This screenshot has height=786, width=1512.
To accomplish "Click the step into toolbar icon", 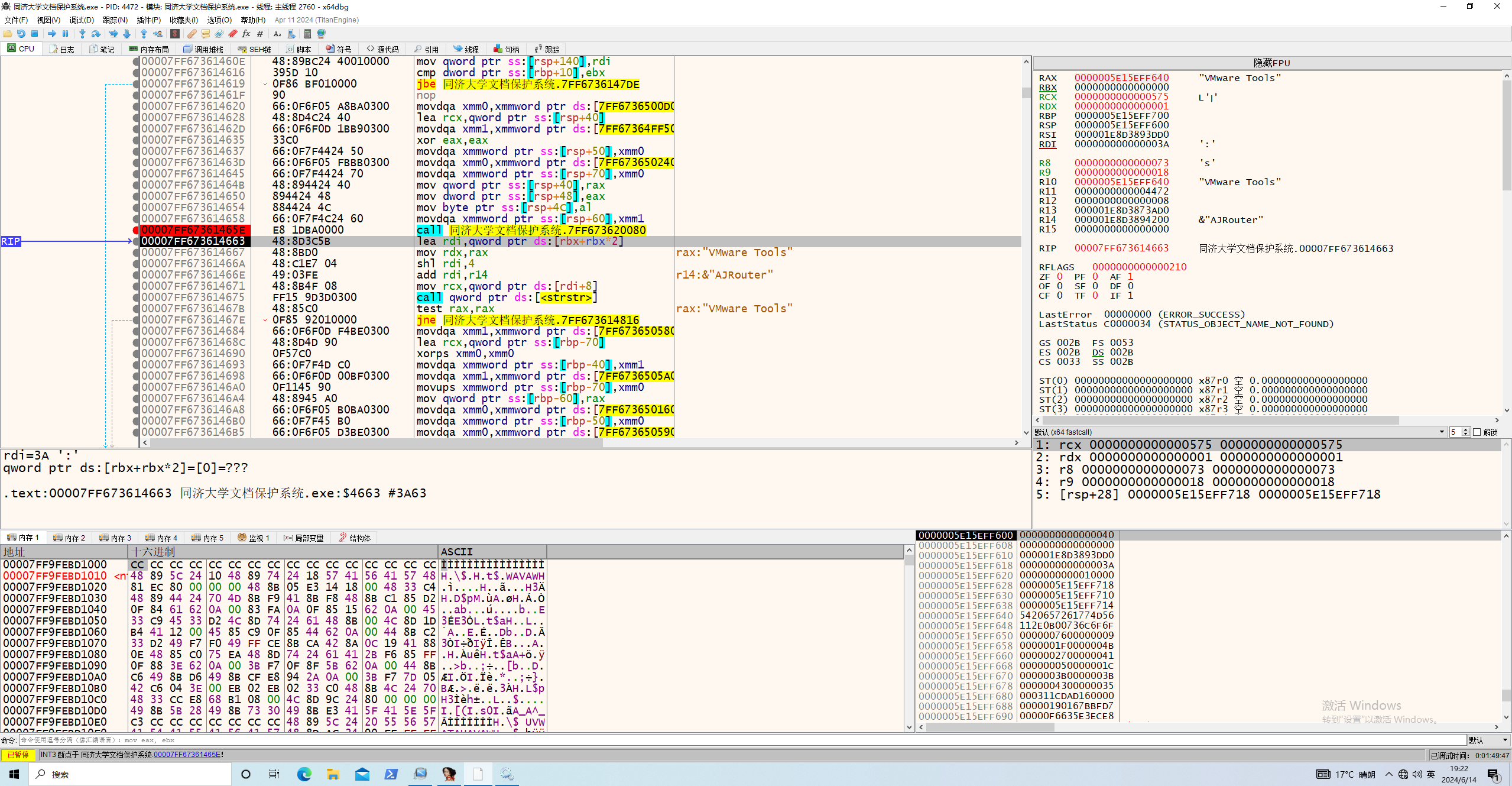I will pyautogui.click(x=82, y=34).
